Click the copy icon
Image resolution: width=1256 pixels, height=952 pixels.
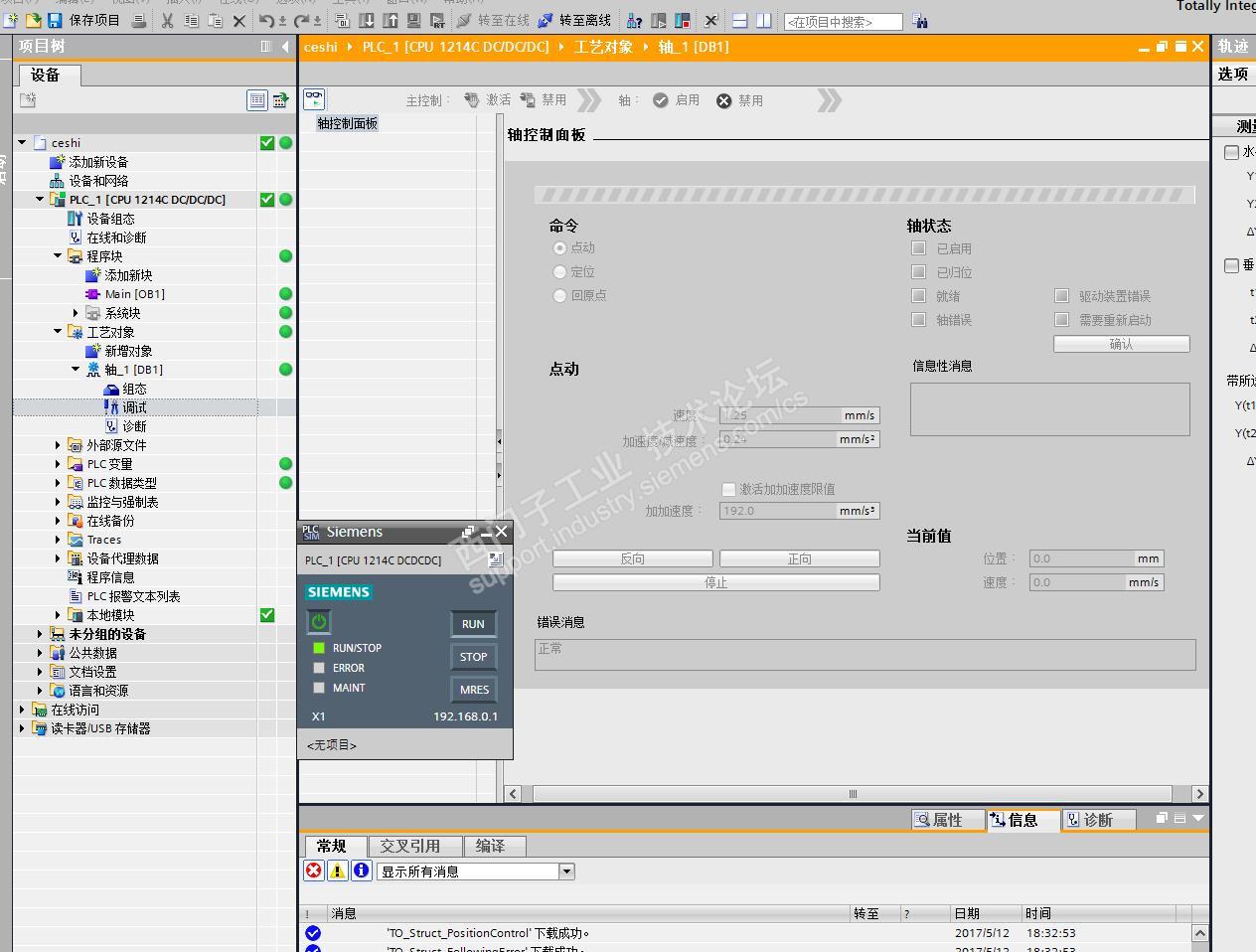click(x=191, y=20)
